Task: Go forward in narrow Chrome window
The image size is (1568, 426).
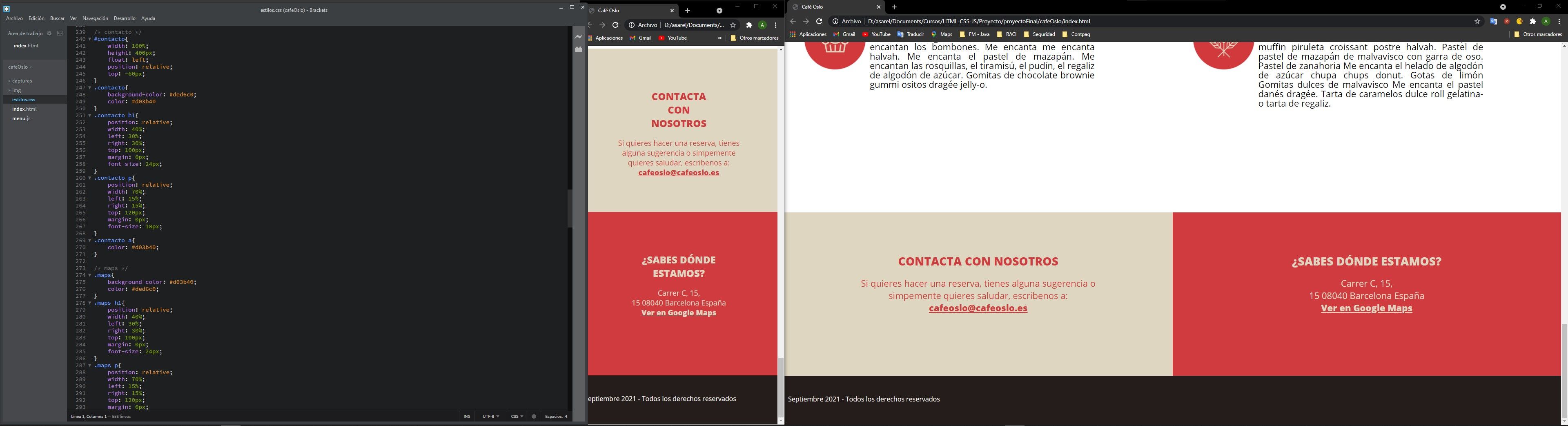Action: click(602, 25)
